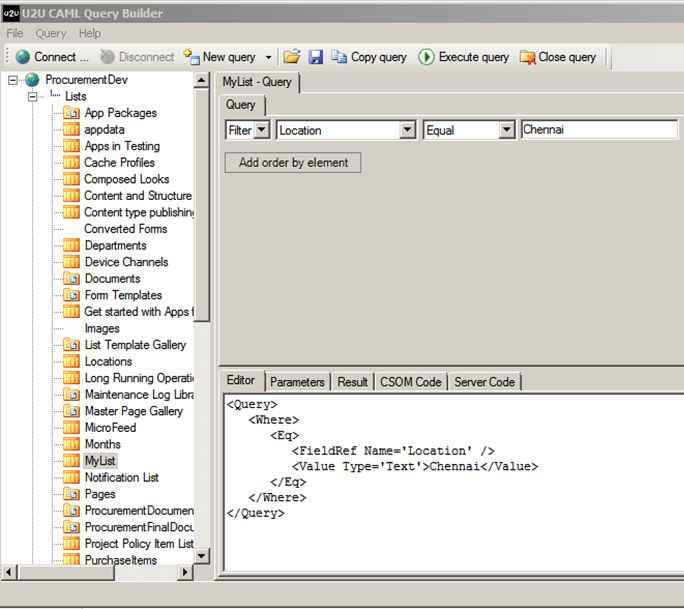Open the Equal operator dropdown

[x=506, y=130]
